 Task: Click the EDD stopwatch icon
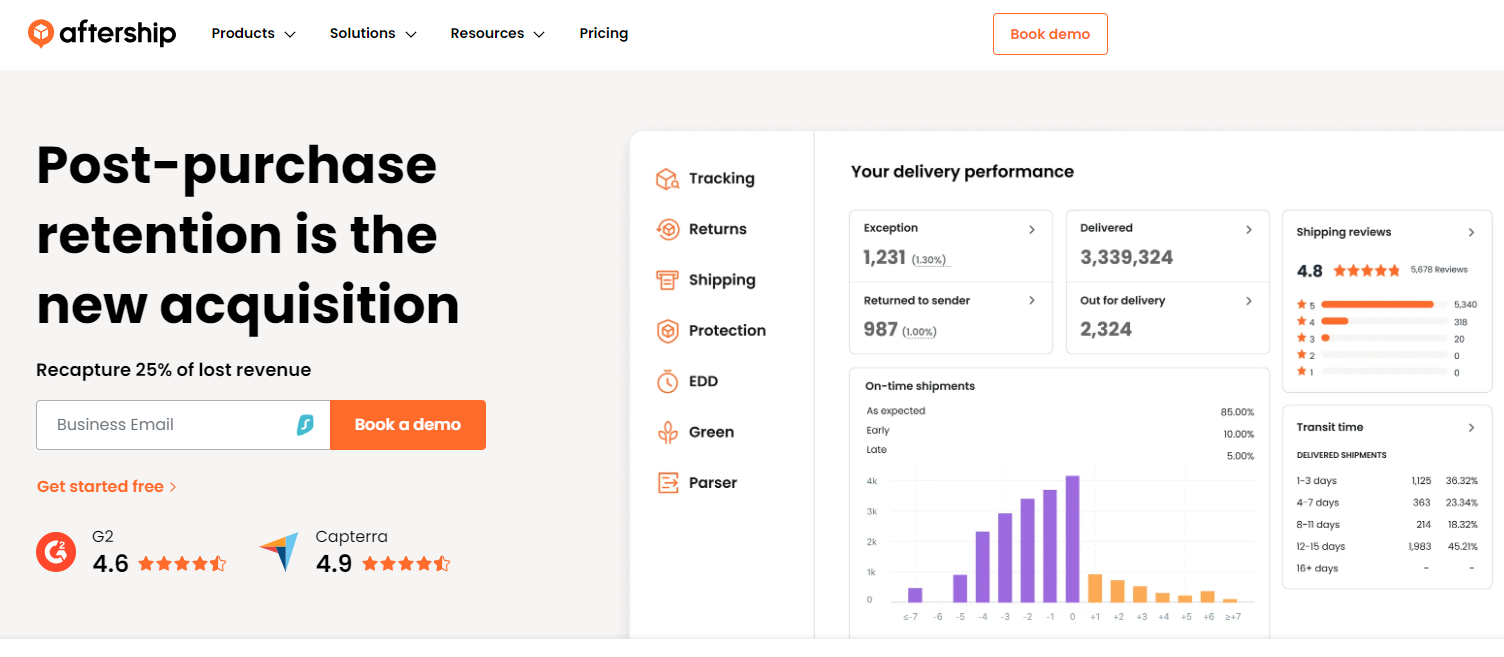pyautogui.click(x=667, y=381)
